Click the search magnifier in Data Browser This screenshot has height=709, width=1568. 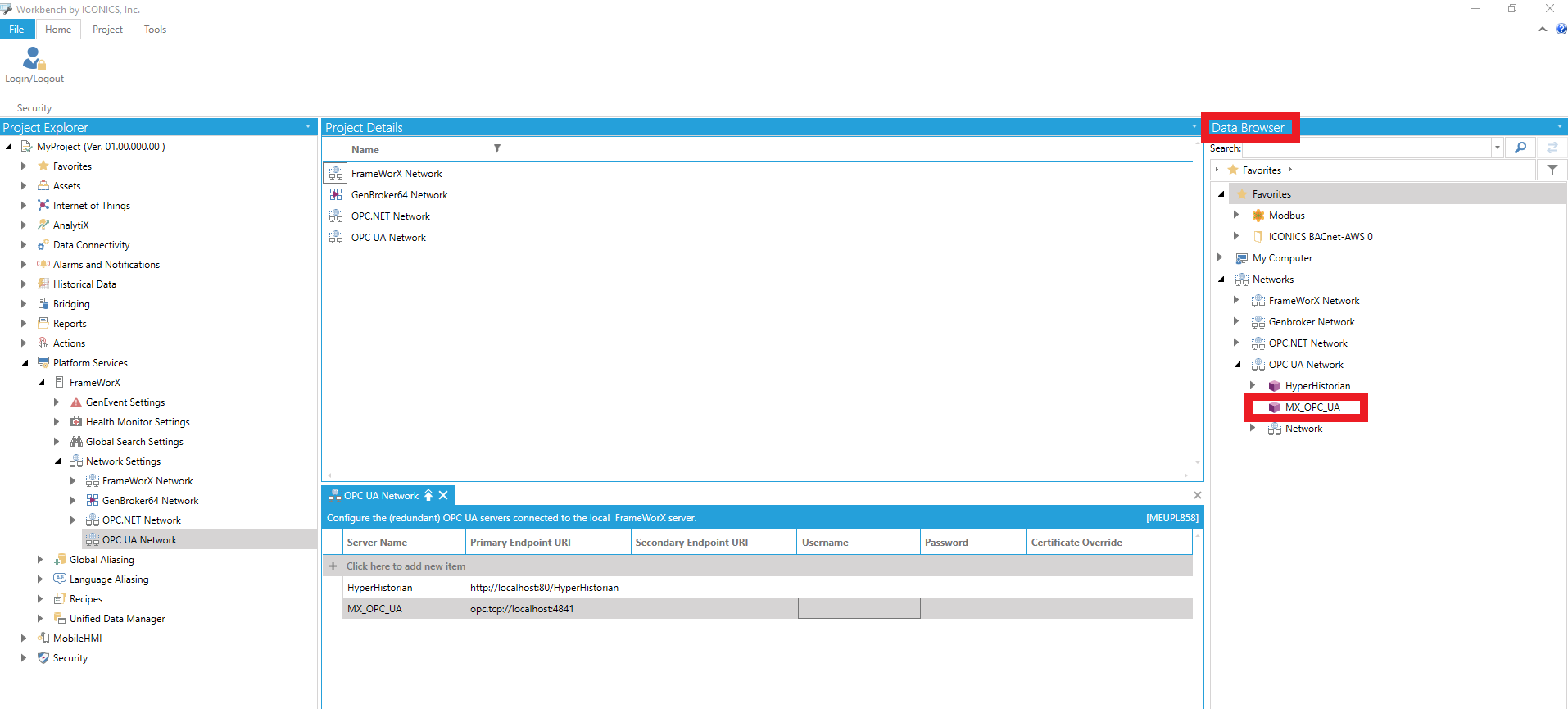tap(1520, 148)
